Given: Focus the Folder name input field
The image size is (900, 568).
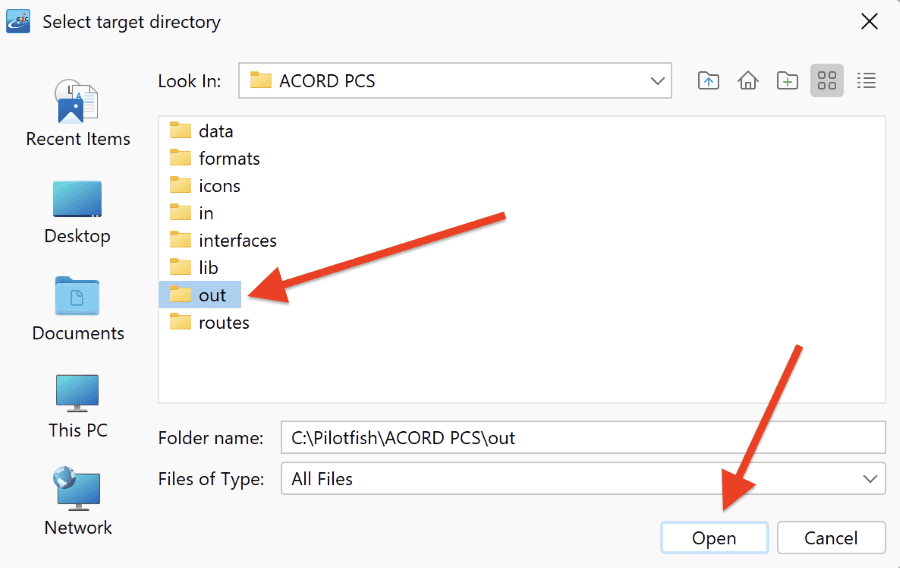Looking at the screenshot, I should click(583, 438).
